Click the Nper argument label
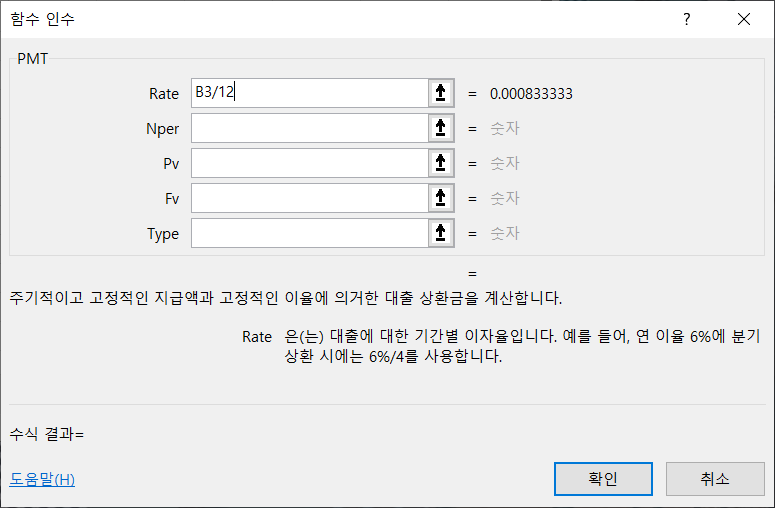Screen dimensions: 775x508 pos(163,129)
